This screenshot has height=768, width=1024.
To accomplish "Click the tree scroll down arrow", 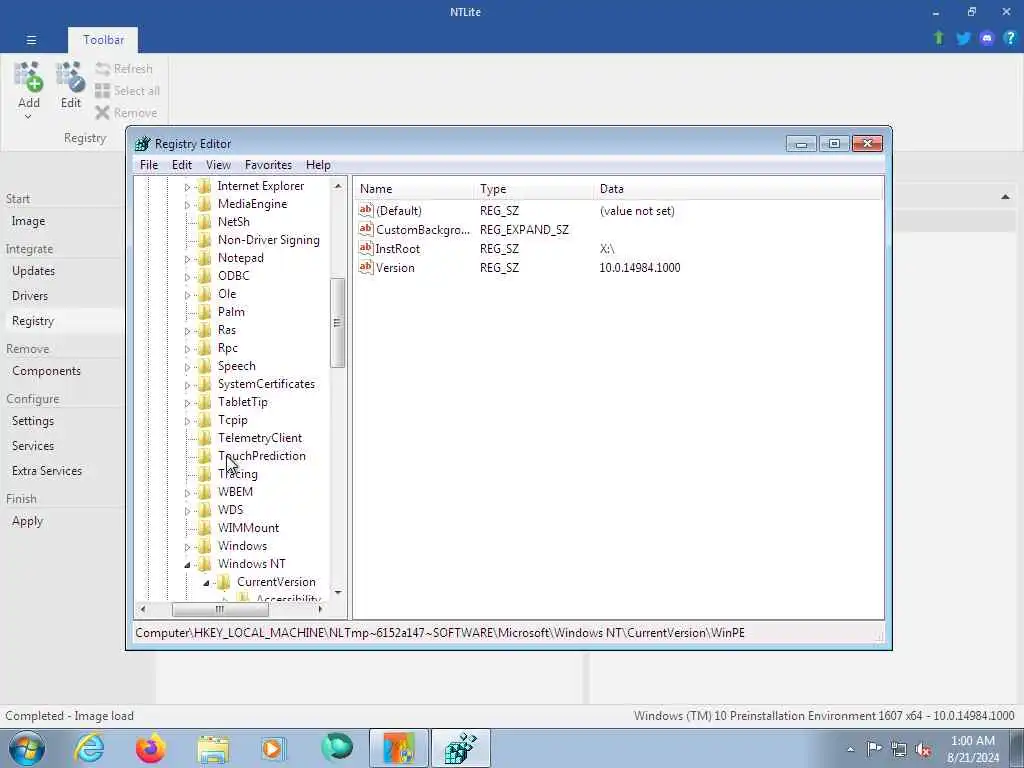I will (338, 592).
